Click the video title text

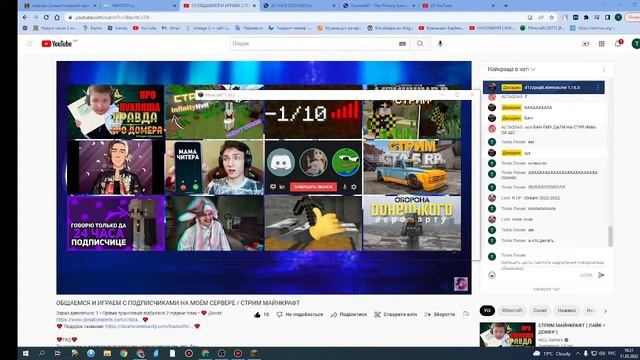pos(178,303)
